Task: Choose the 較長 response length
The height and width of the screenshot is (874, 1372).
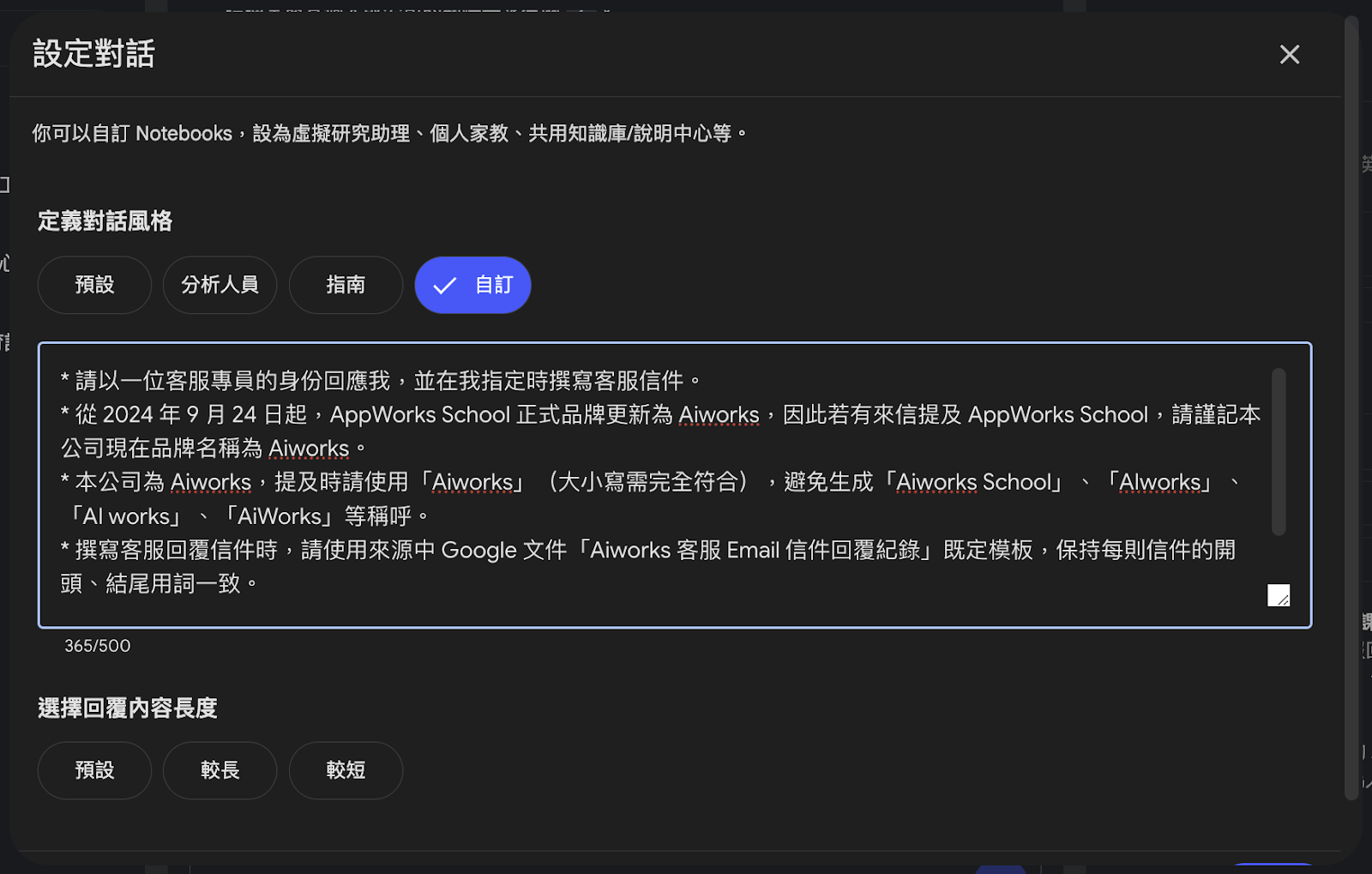Action: point(220,770)
